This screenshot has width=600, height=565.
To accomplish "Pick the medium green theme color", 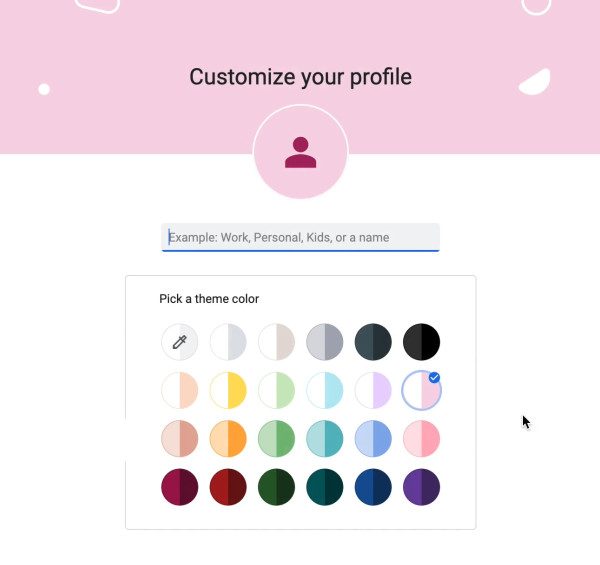I will pos(276,439).
